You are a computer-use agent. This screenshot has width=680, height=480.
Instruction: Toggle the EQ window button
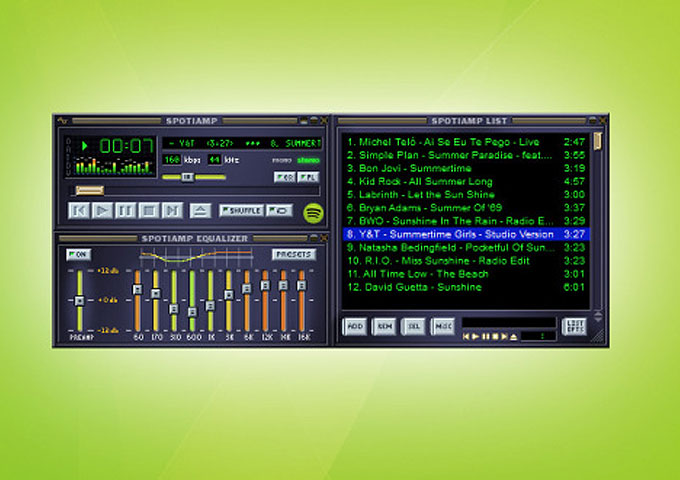click(x=285, y=177)
